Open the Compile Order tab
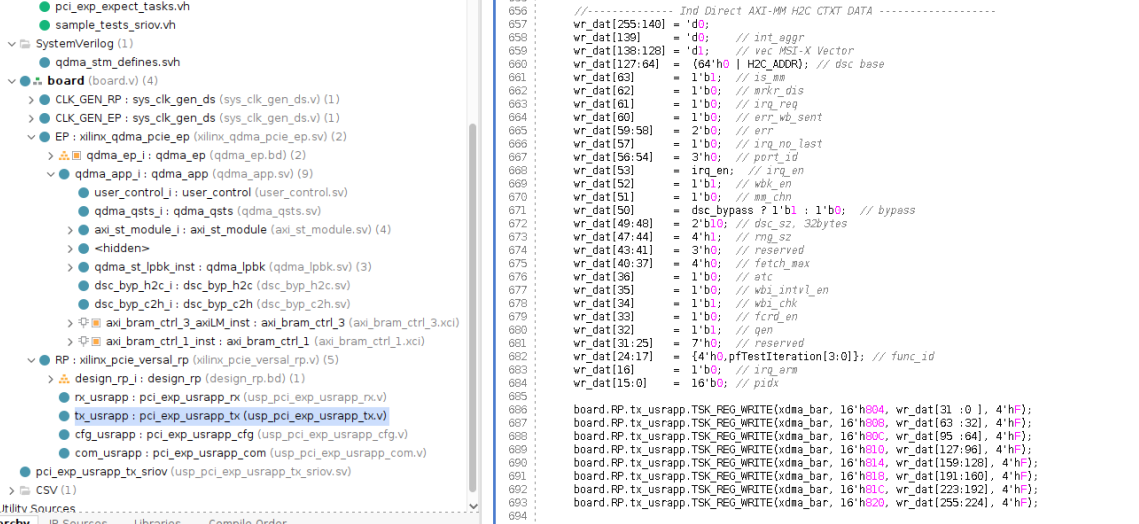The height and width of the screenshot is (524, 1139). click(x=247, y=521)
